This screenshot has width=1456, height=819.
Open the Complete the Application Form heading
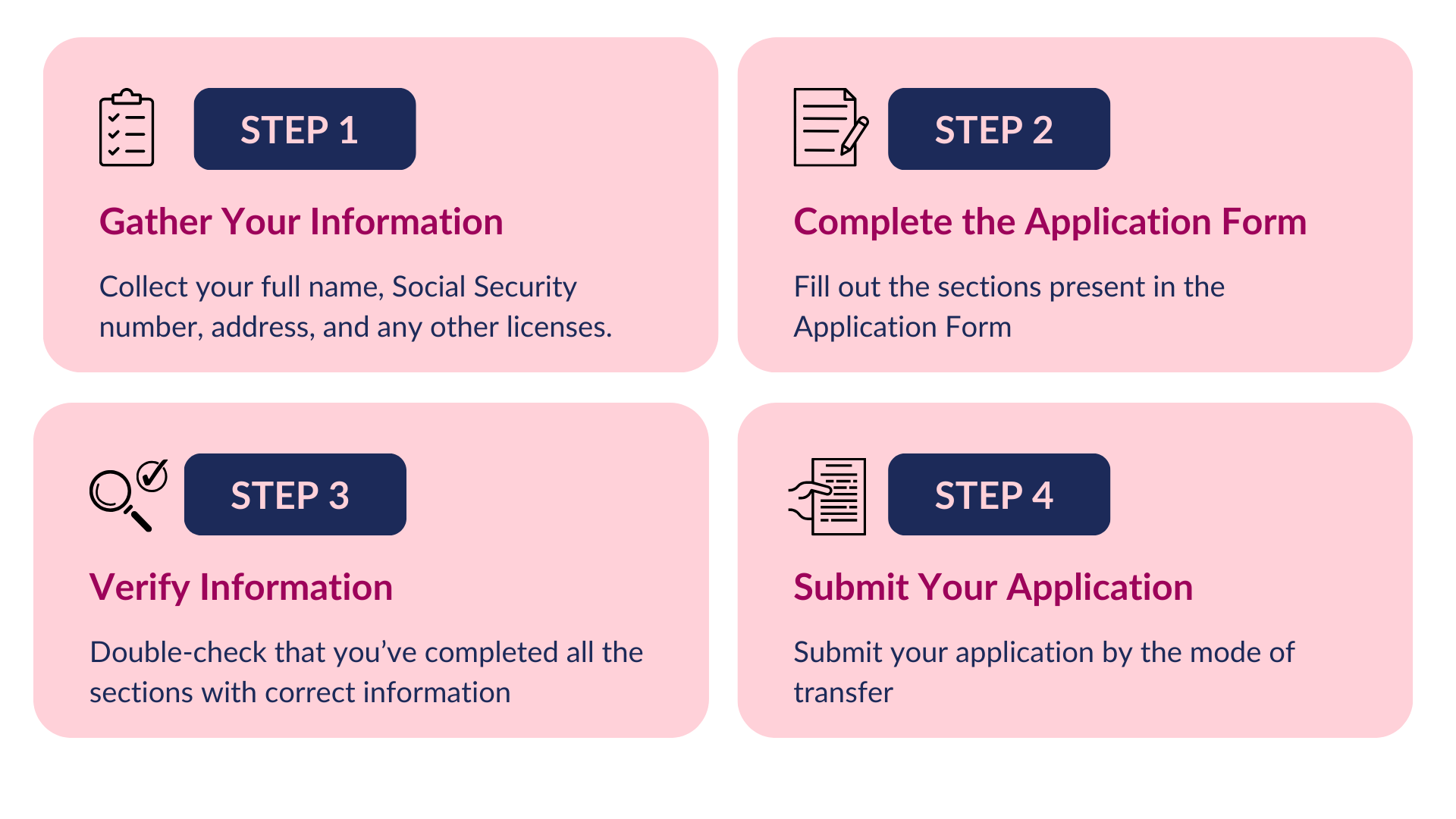point(1050,222)
